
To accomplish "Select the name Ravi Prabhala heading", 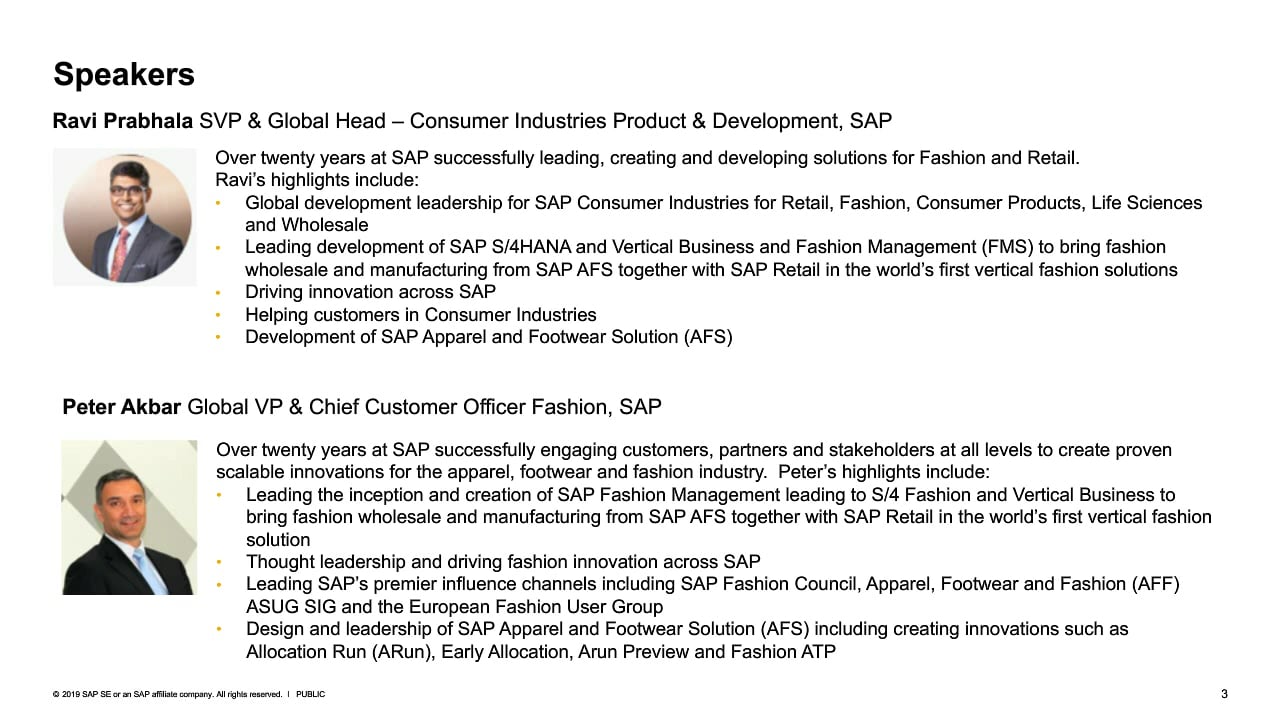I will [x=123, y=122].
